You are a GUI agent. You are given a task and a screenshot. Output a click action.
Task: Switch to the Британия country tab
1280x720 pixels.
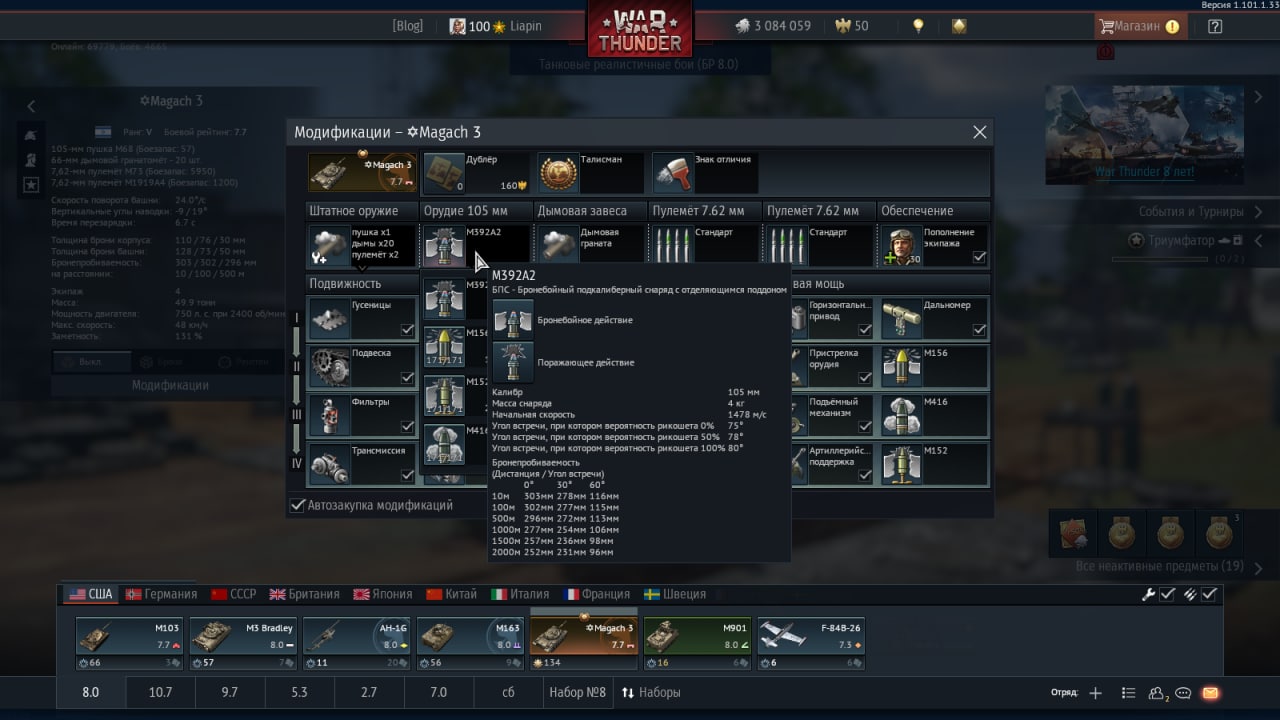[x=305, y=594]
